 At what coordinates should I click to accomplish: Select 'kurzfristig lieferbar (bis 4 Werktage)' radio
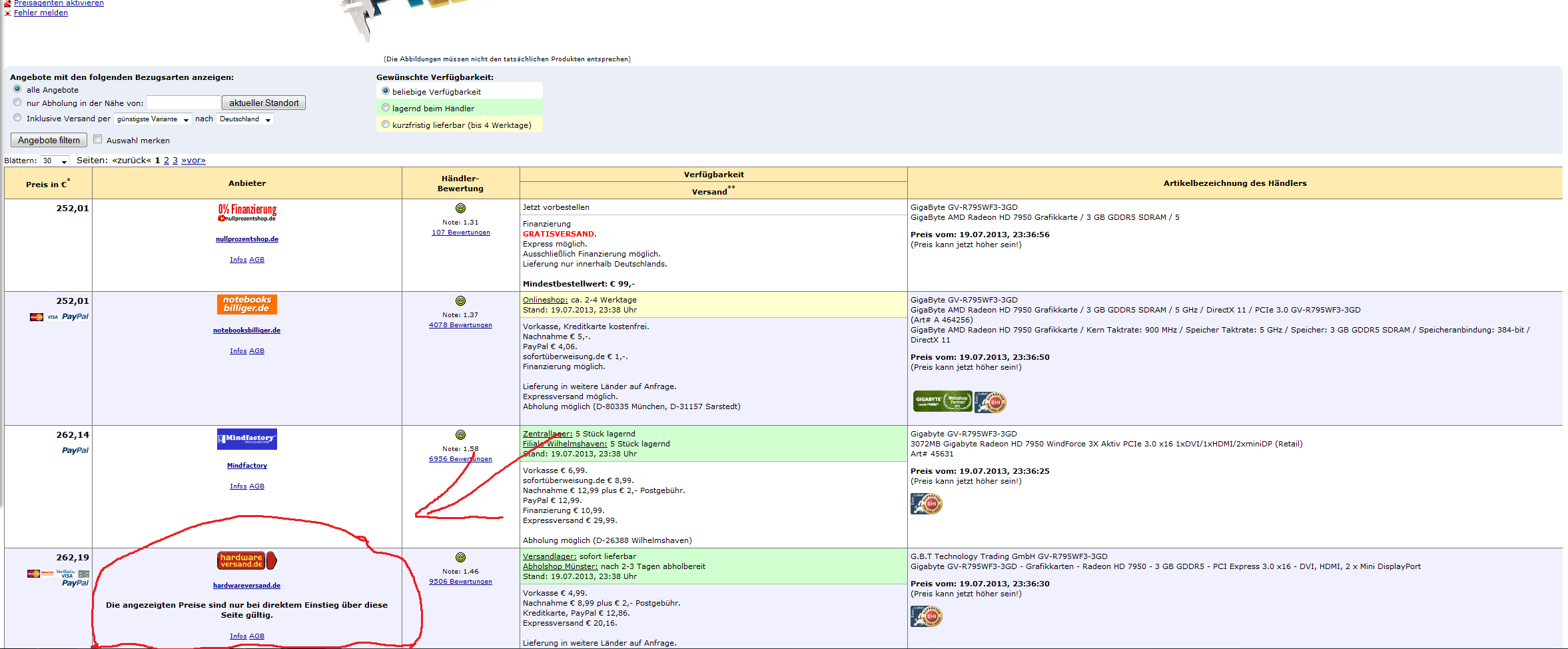(386, 124)
